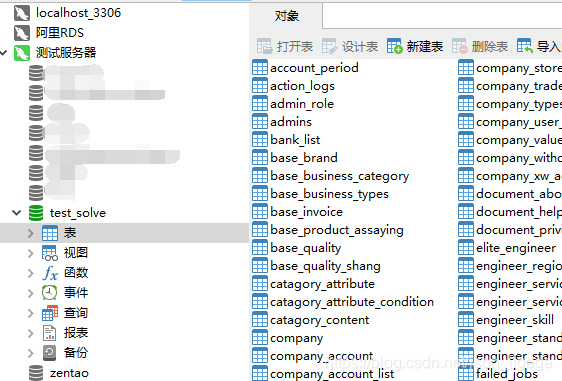Click 新建表 new table toolbar button

(x=415, y=46)
